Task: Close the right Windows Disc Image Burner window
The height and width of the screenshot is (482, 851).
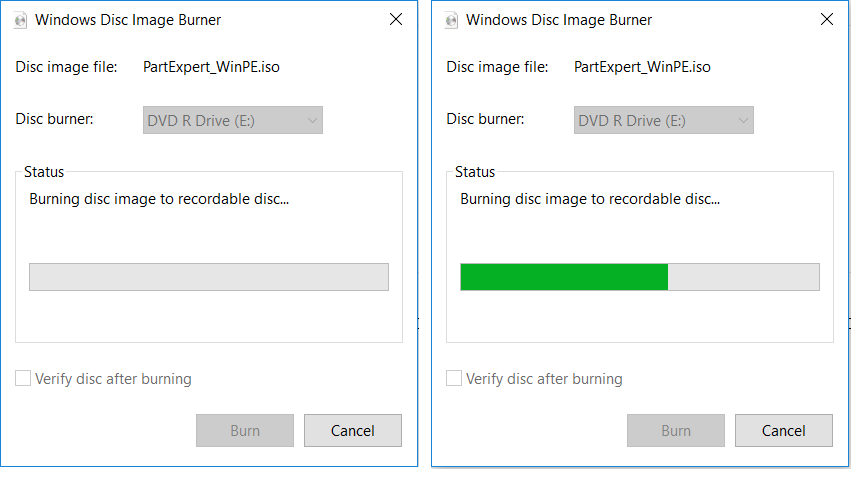Action: pos(827,20)
